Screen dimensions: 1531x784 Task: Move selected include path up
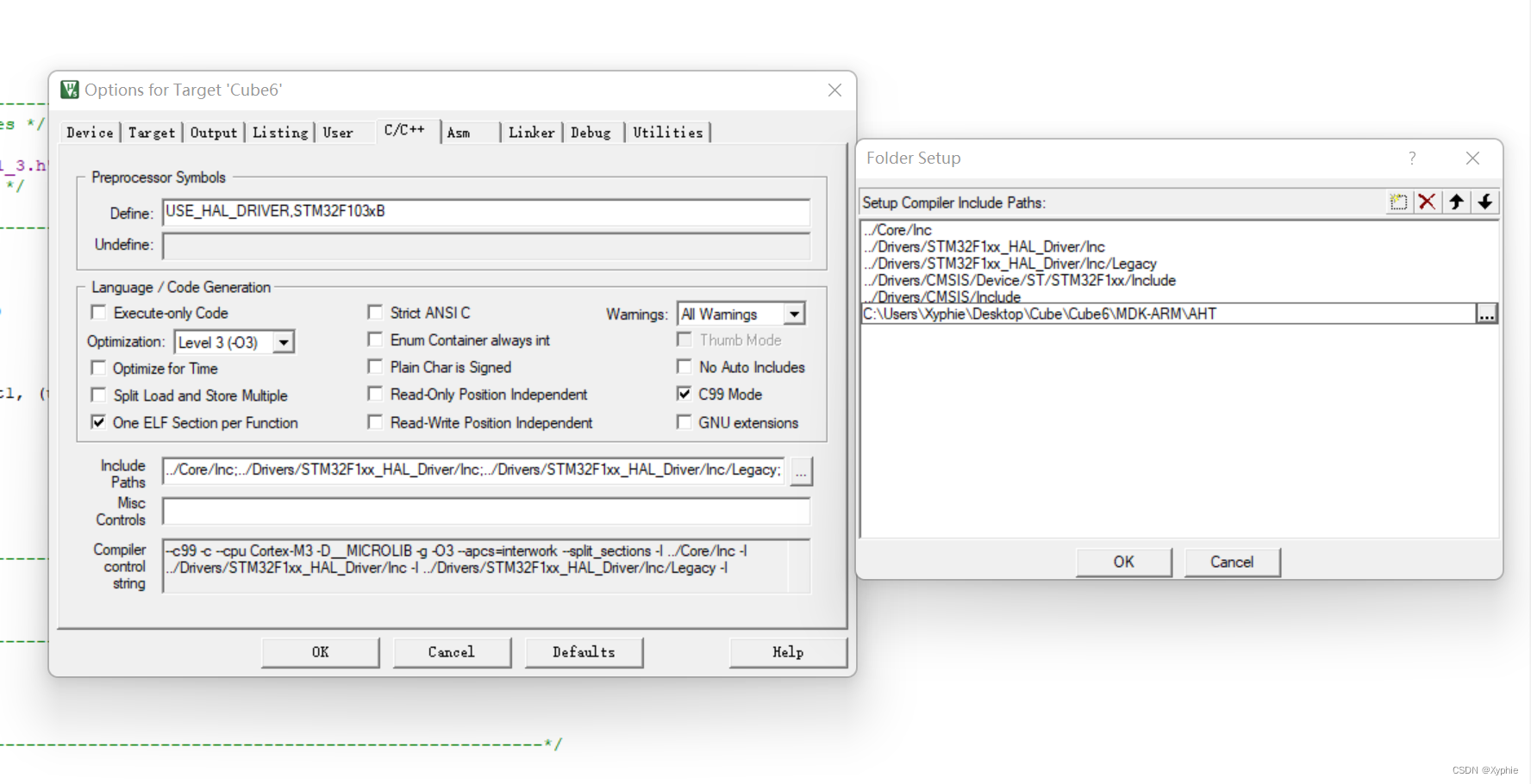click(1456, 202)
